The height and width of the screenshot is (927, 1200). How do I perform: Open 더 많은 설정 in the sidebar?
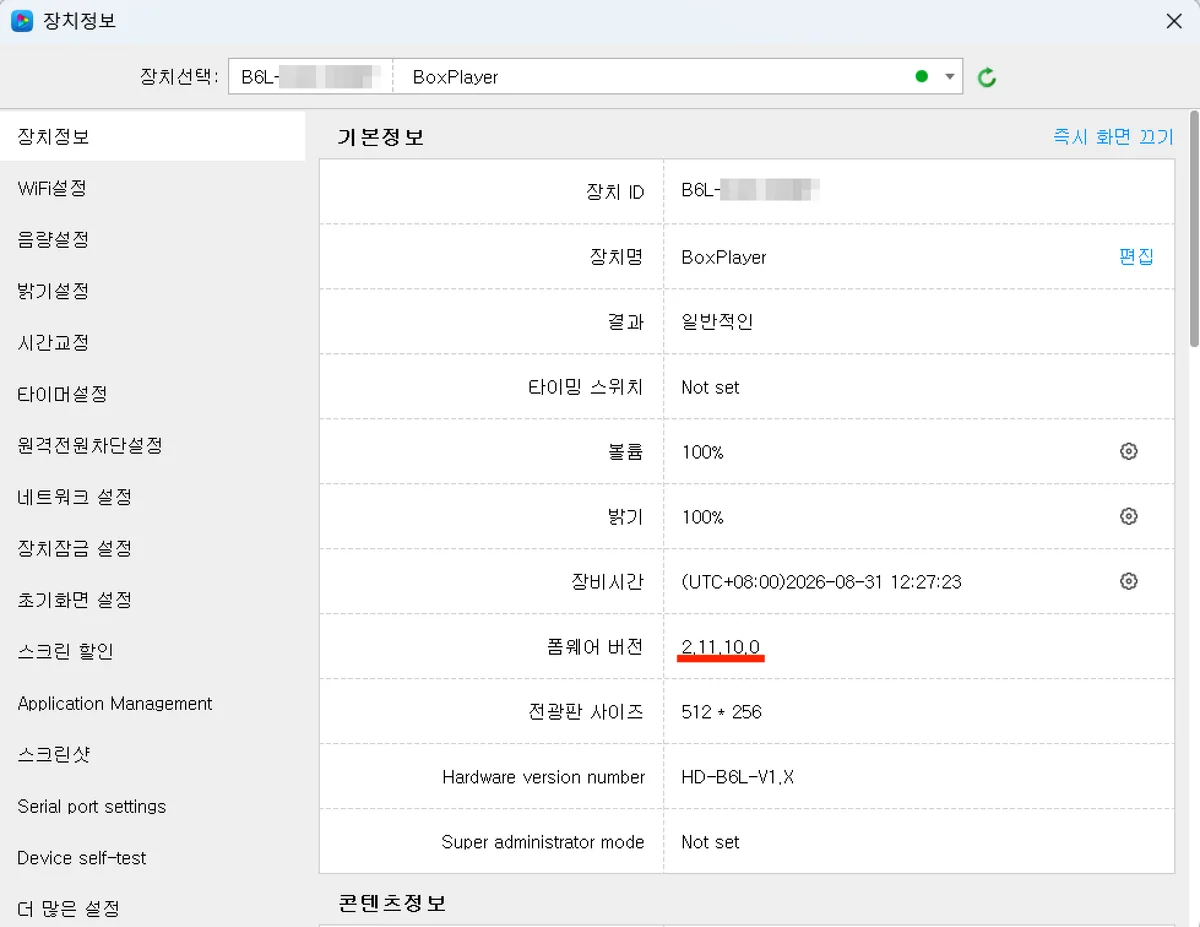[69, 909]
